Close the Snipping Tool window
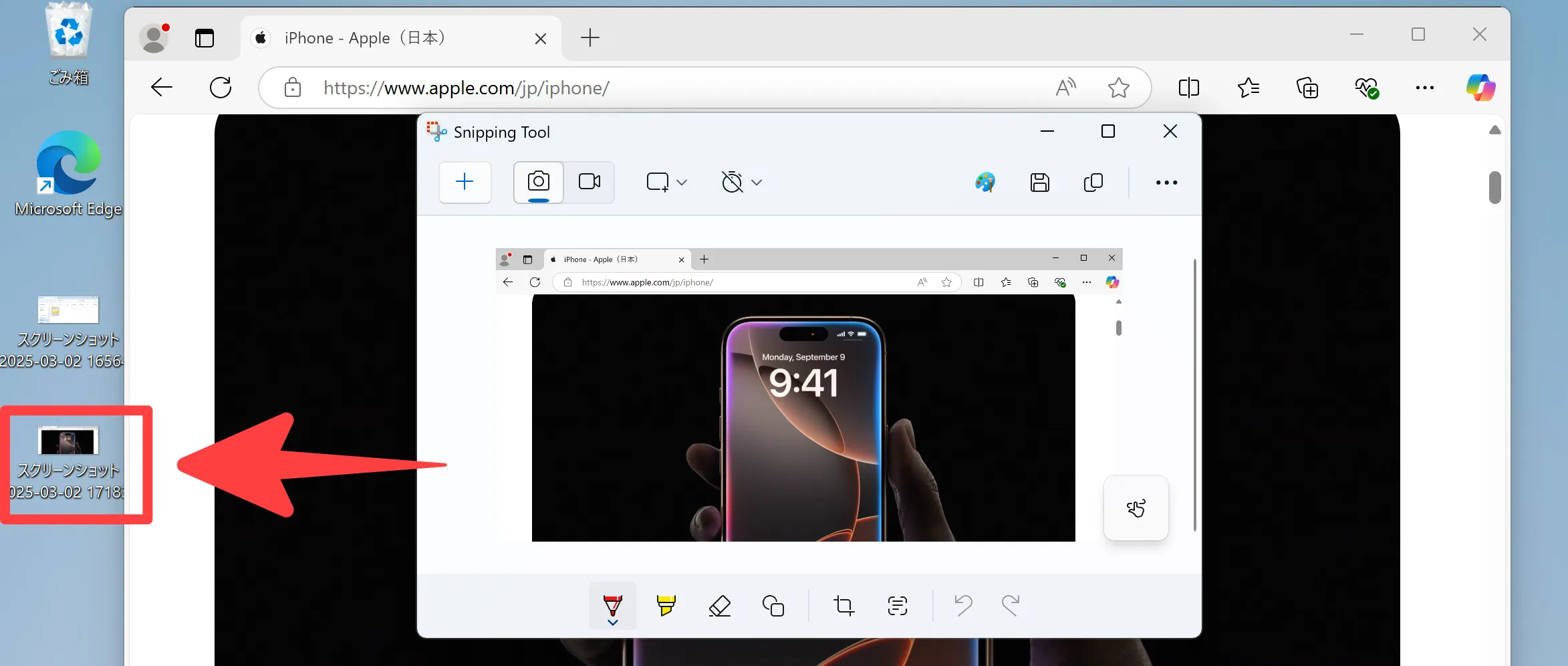This screenshot has width=1568, height=666. tap(1170, 131)
